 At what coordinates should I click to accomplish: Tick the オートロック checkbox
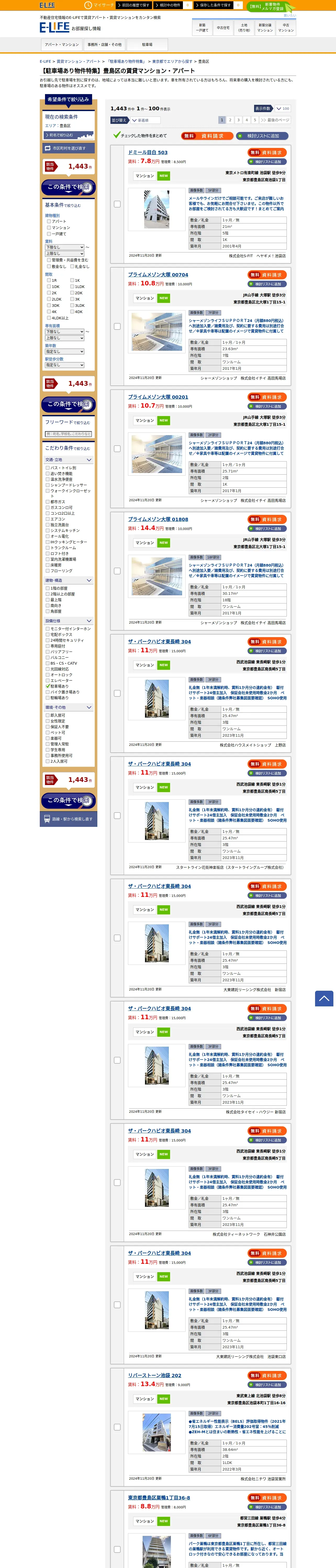pyautogui.click(x=48, y=675)
